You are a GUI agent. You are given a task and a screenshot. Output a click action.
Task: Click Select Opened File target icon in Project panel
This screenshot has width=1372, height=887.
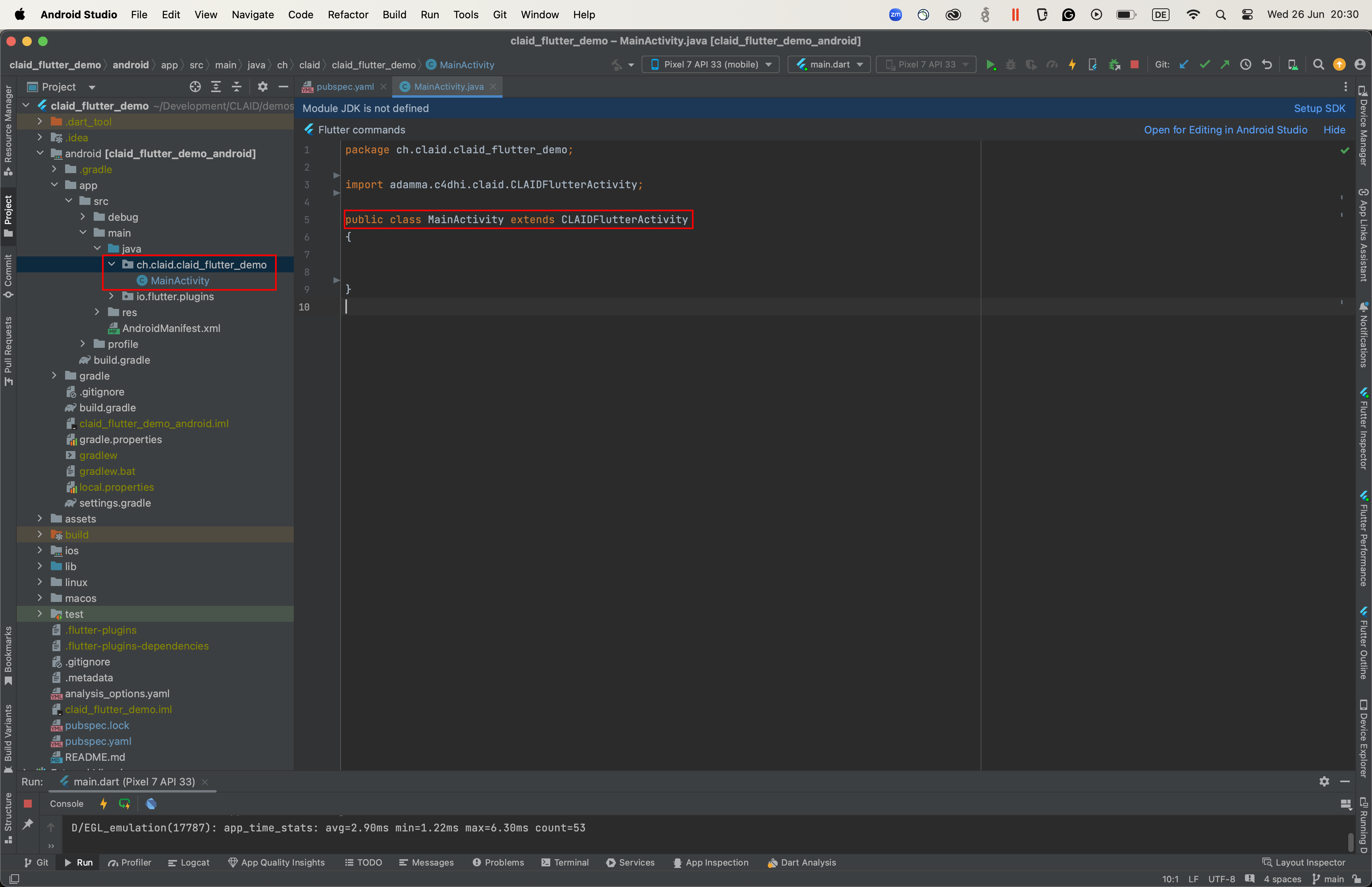[x=195, y=87]
